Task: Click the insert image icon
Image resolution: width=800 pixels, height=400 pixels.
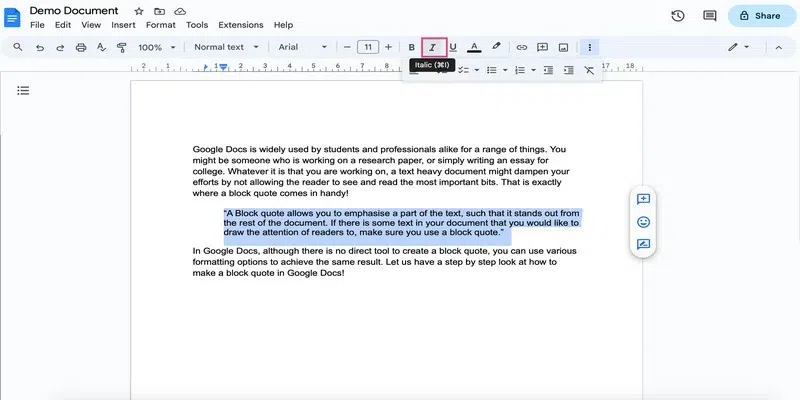Action: pos(563,47)
